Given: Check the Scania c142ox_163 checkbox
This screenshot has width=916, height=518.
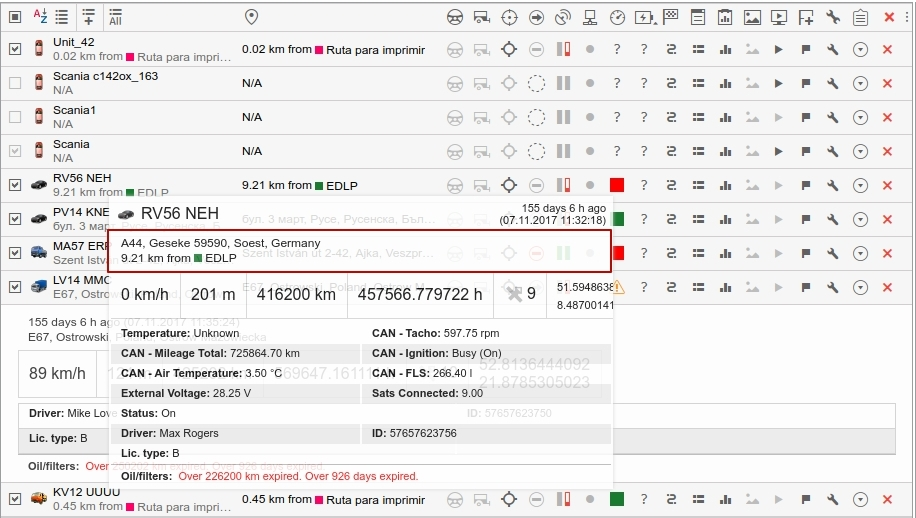Looking at the screenshot, I should tap(15, 83).
